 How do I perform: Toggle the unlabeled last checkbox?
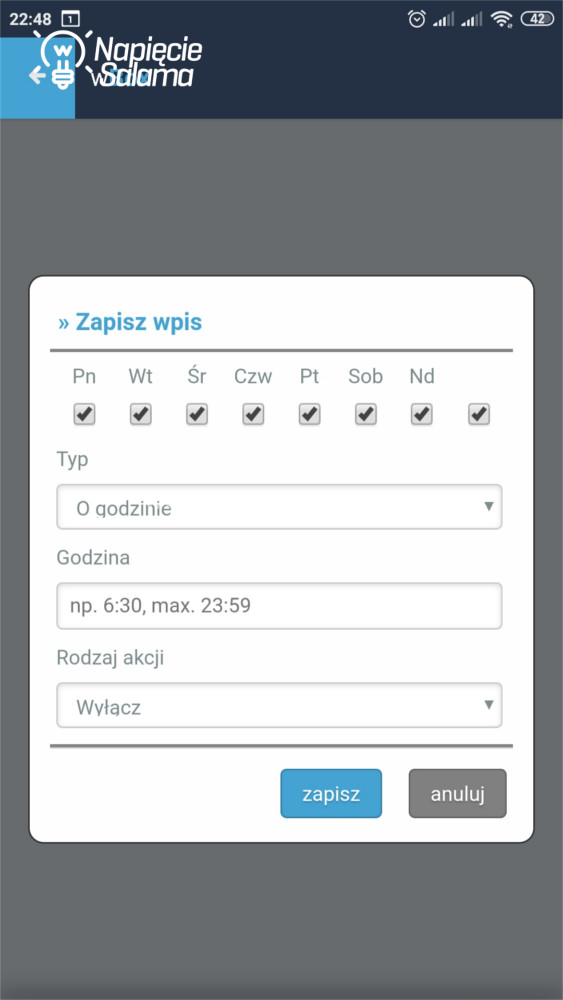478,415
